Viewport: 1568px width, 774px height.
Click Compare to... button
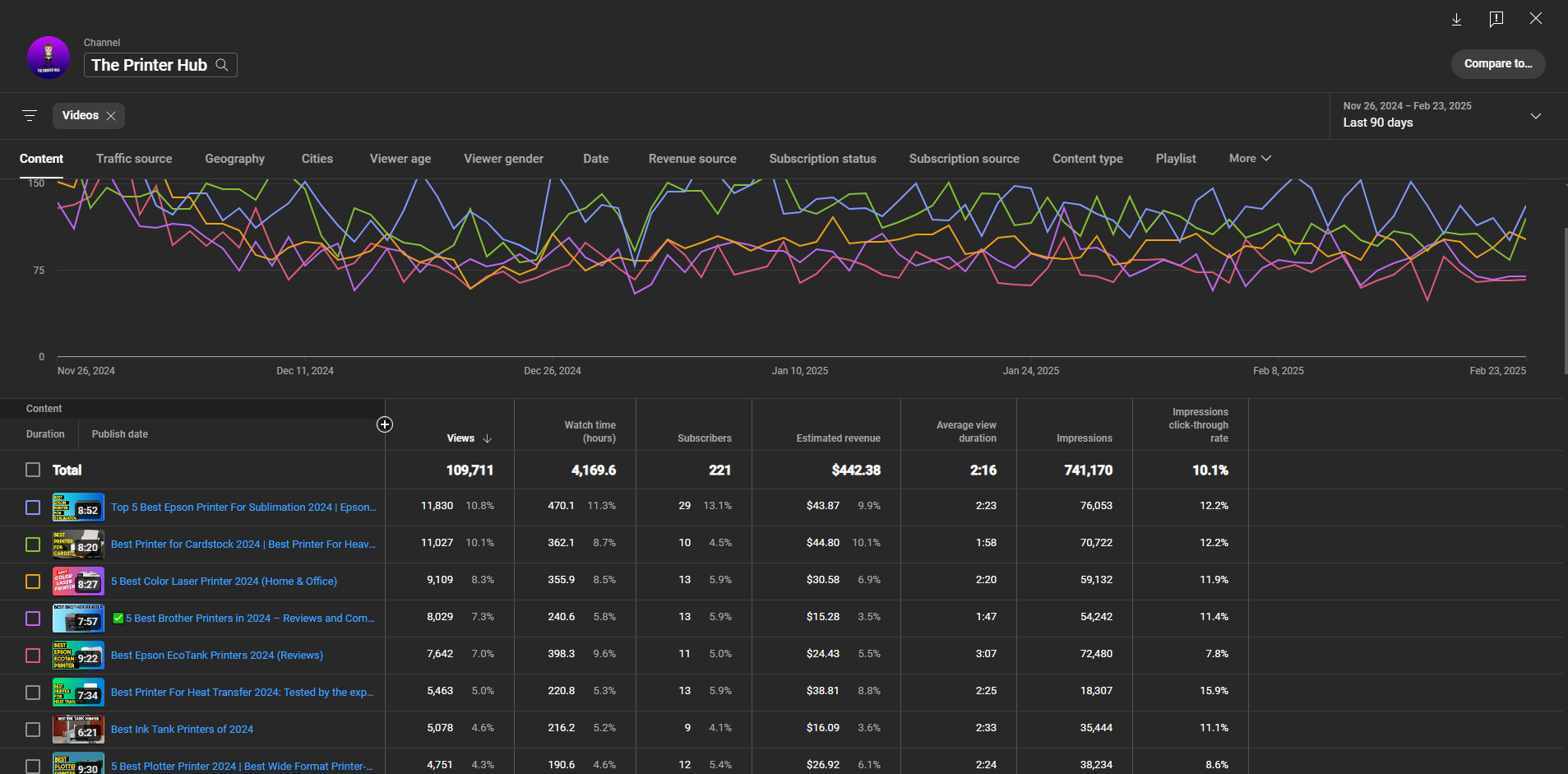point(1497,63)
